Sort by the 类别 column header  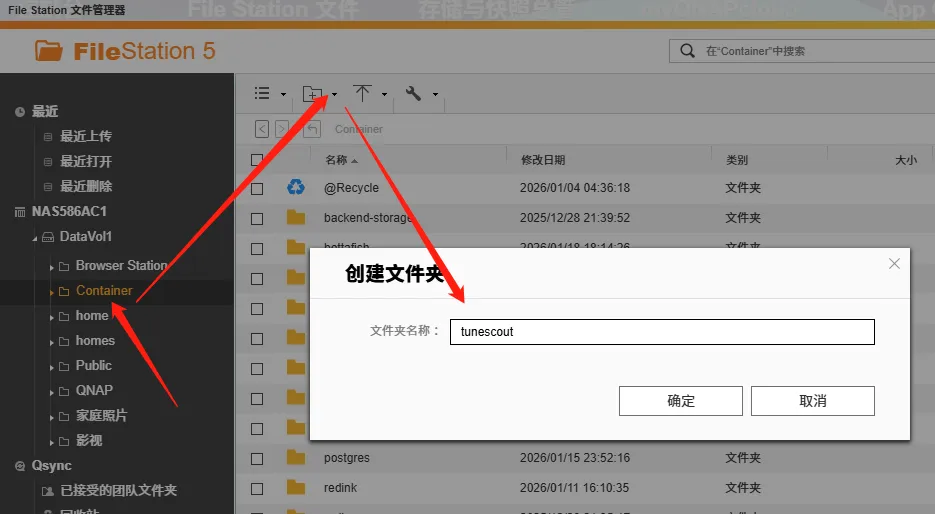click(x=736, y=160)
